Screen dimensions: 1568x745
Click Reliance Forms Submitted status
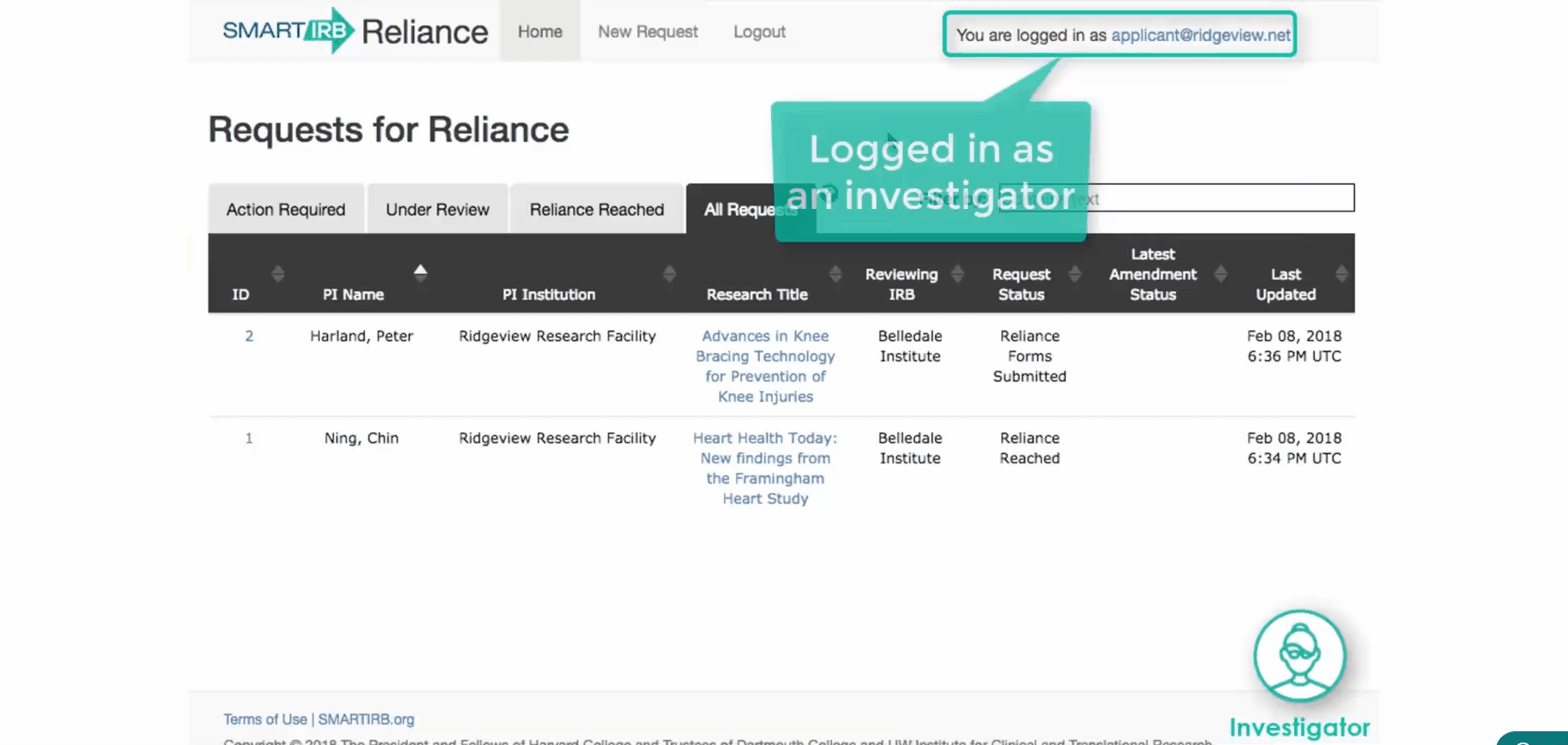[x=1030, y=356]
